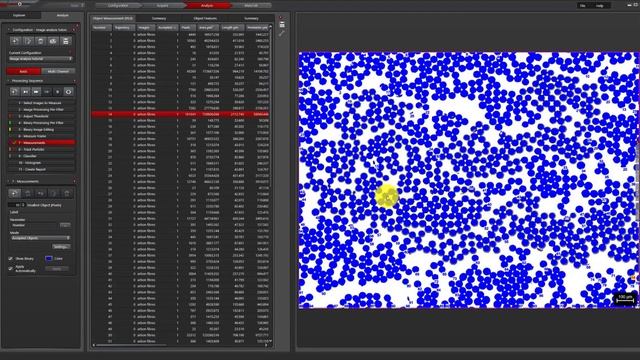Sort by the Accepted column header
Viewport: 640px width, 360px height.
(x=167, y=27)
